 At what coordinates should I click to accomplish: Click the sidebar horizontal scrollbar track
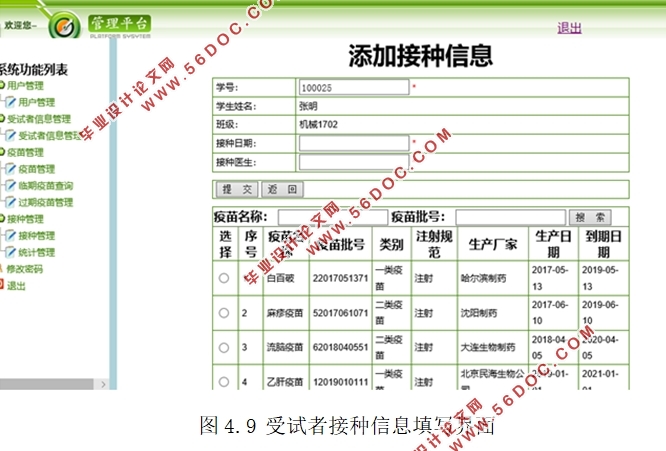pos(47,384)
